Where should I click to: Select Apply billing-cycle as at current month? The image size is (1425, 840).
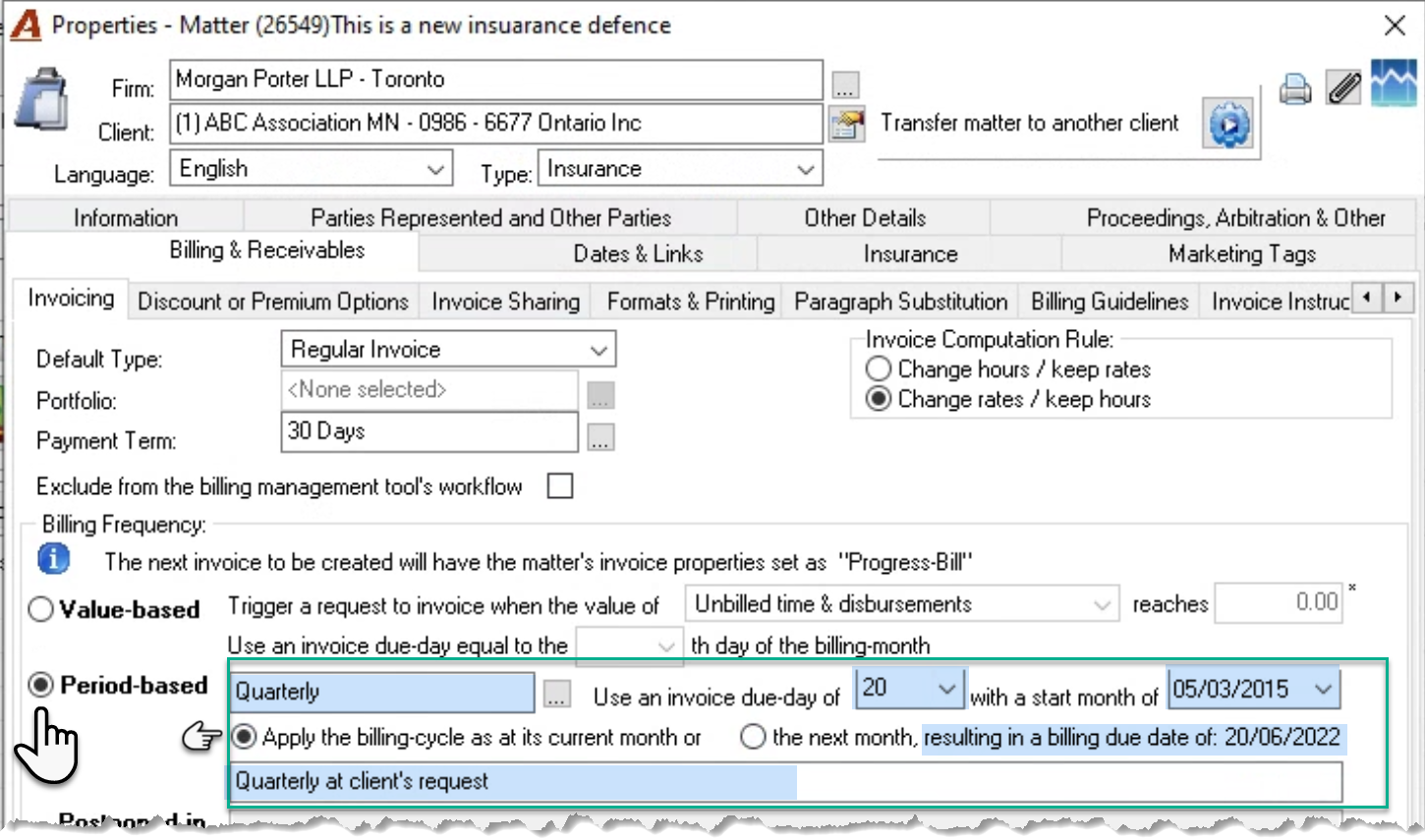245,737
